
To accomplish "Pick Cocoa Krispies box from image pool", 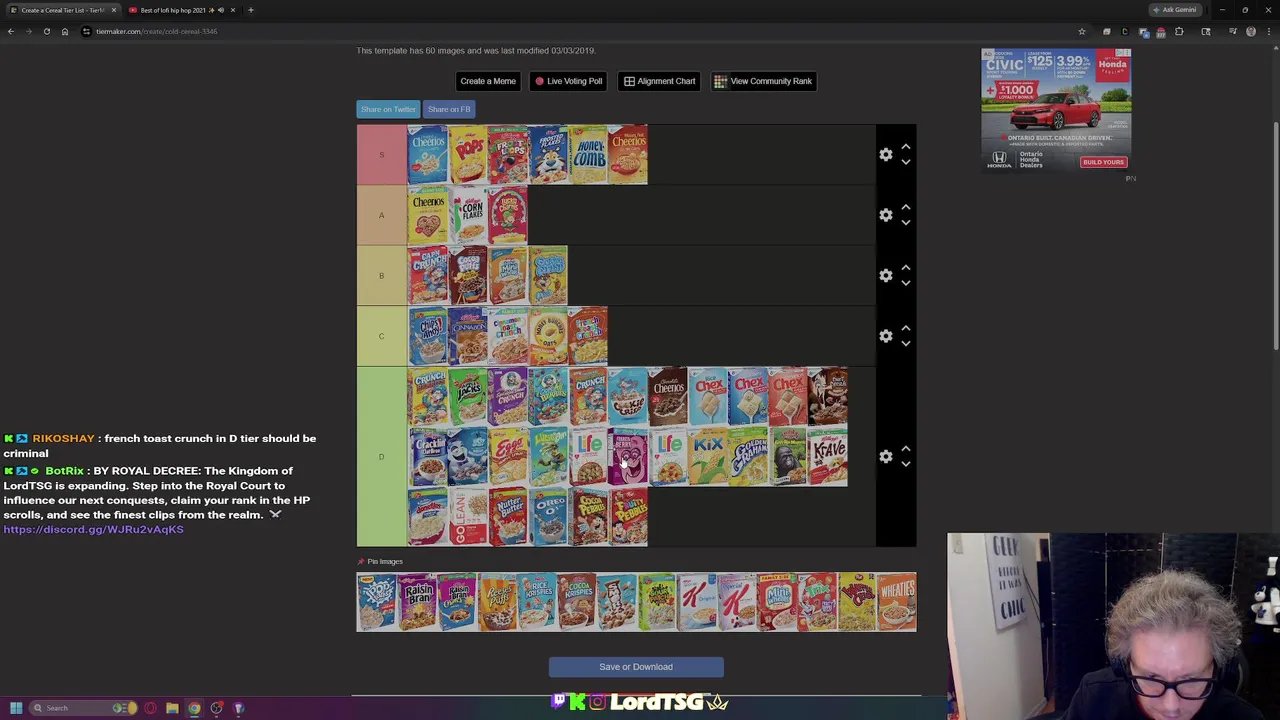I will (x=577, y=602).
